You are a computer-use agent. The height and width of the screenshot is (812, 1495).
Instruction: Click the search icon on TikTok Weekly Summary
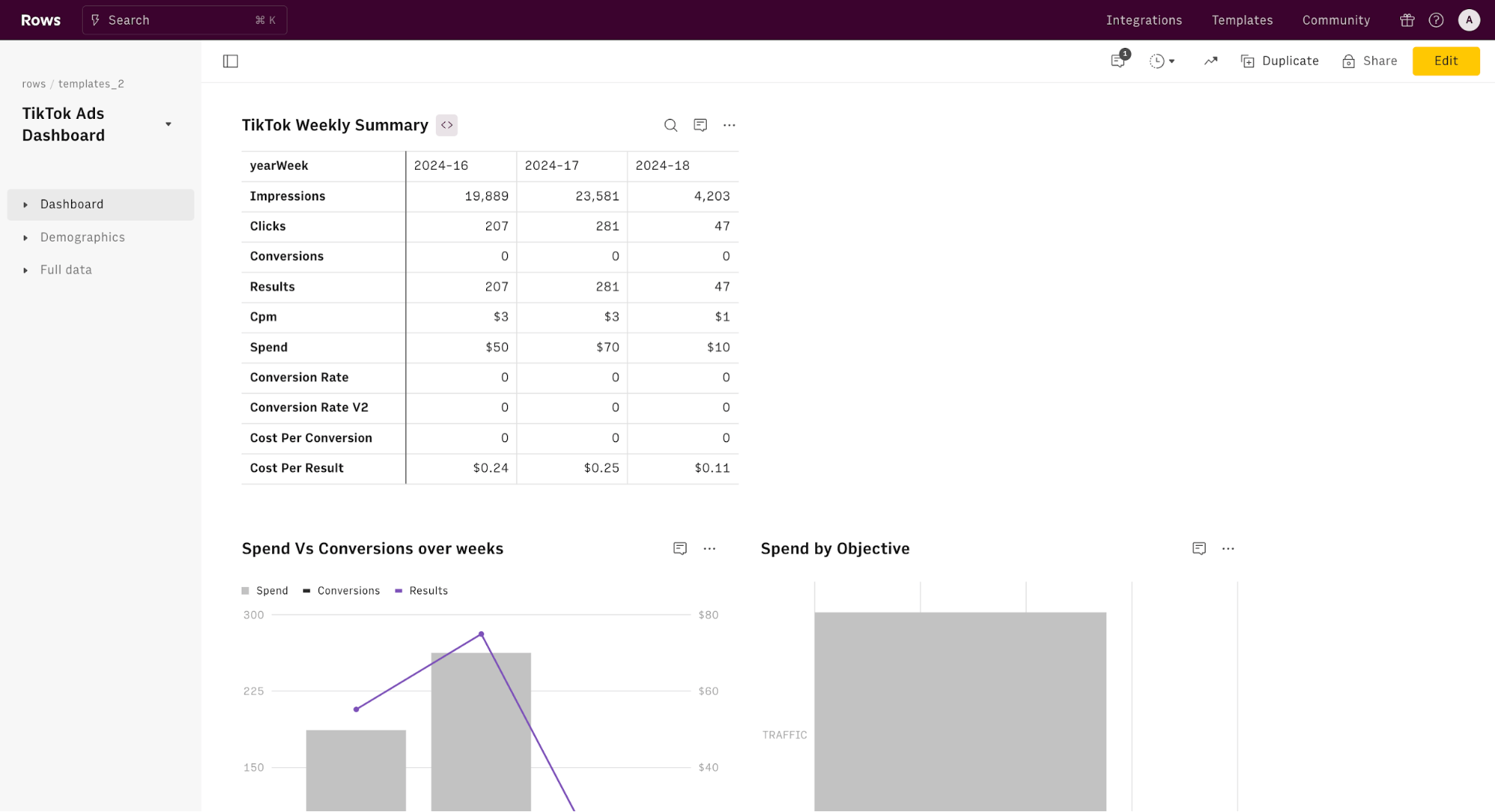click(670, 124)
